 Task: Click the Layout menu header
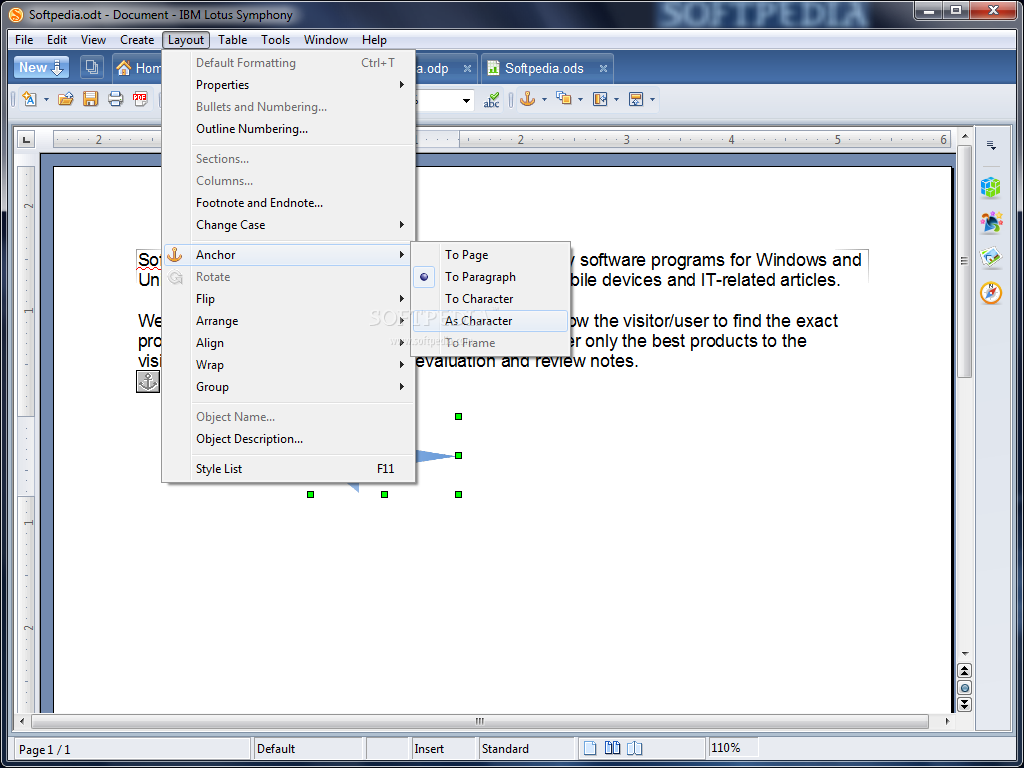[186, 40]
